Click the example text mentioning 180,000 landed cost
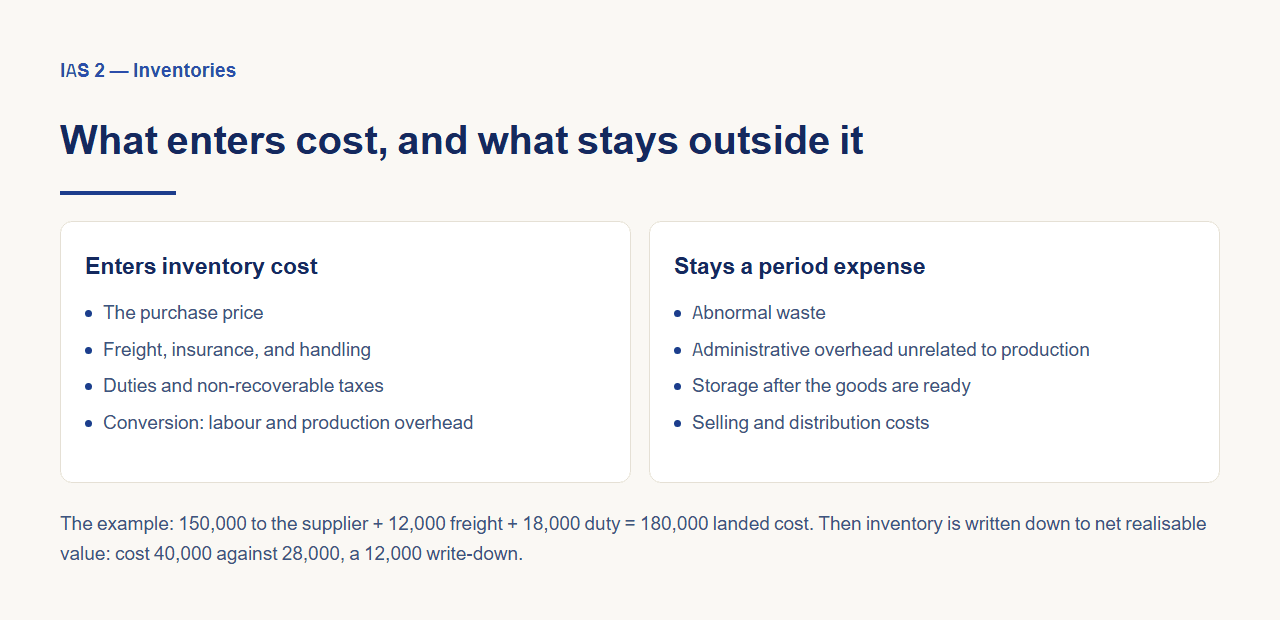 click(437, 524)
